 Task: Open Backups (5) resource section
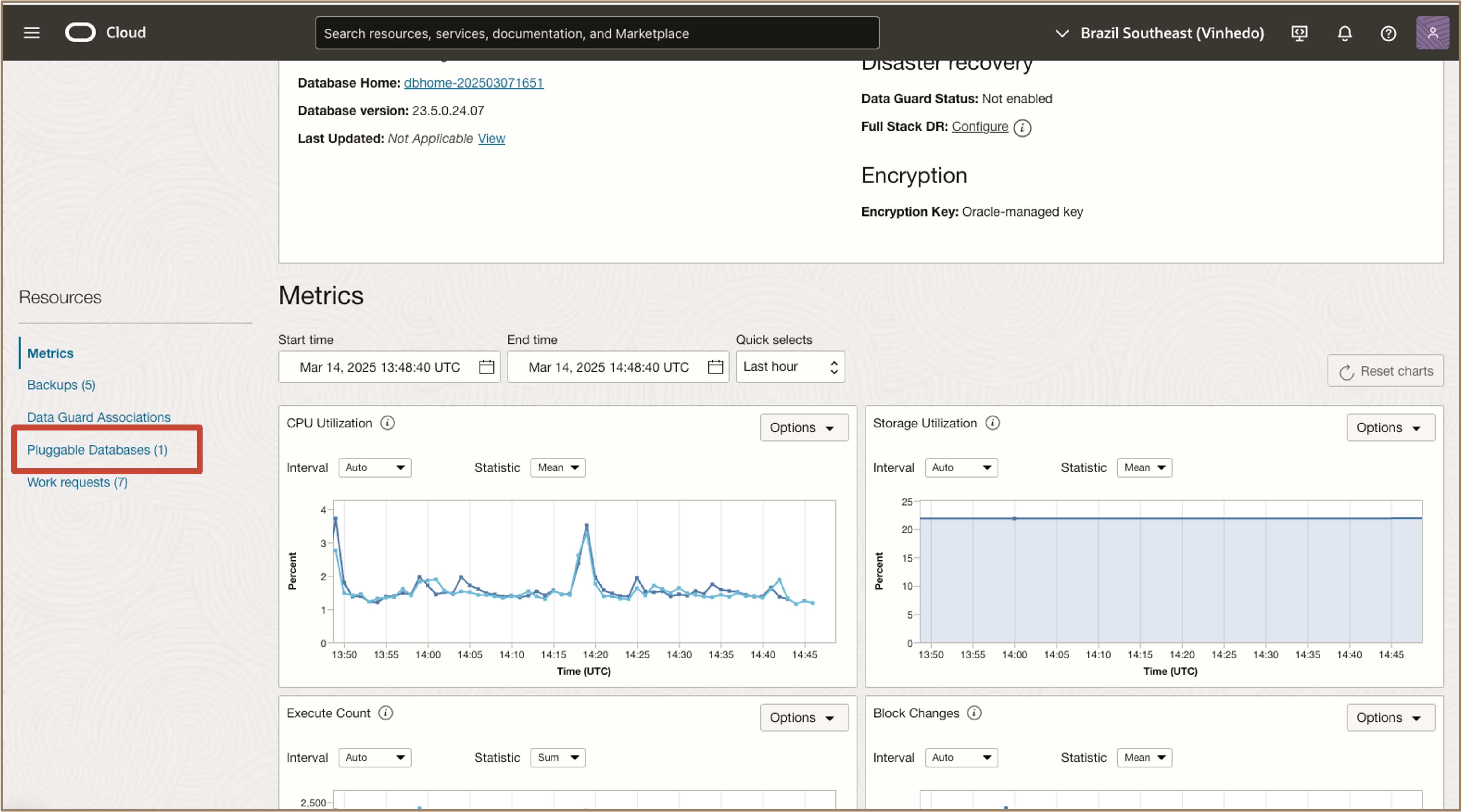pyautogui.click(x=61, y=385)
